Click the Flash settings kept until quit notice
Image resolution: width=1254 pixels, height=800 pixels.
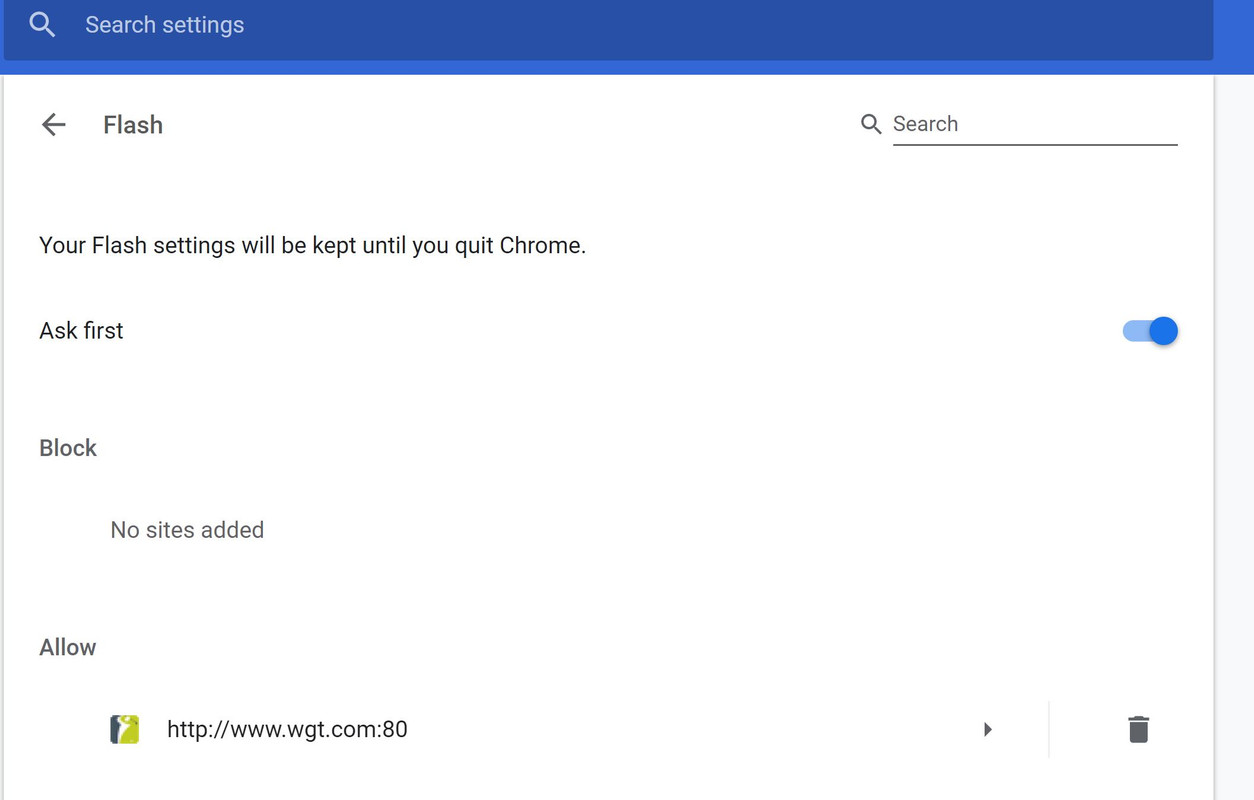point(312,245)
